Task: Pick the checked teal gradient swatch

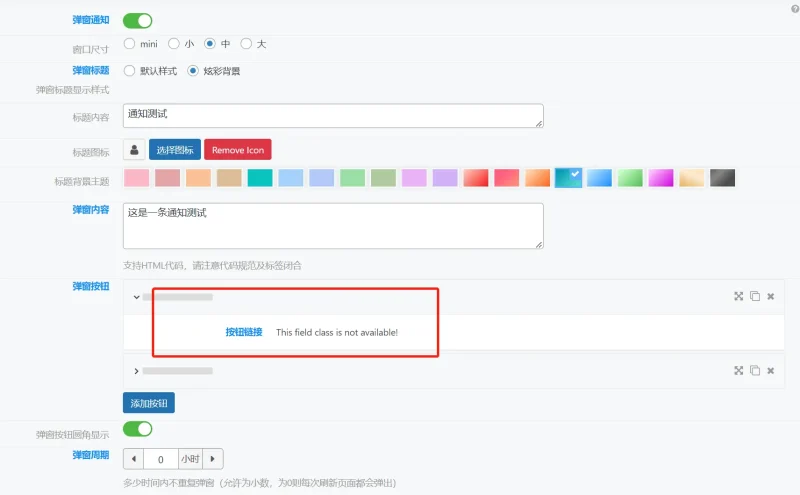Action: click(x=568, y=178)
